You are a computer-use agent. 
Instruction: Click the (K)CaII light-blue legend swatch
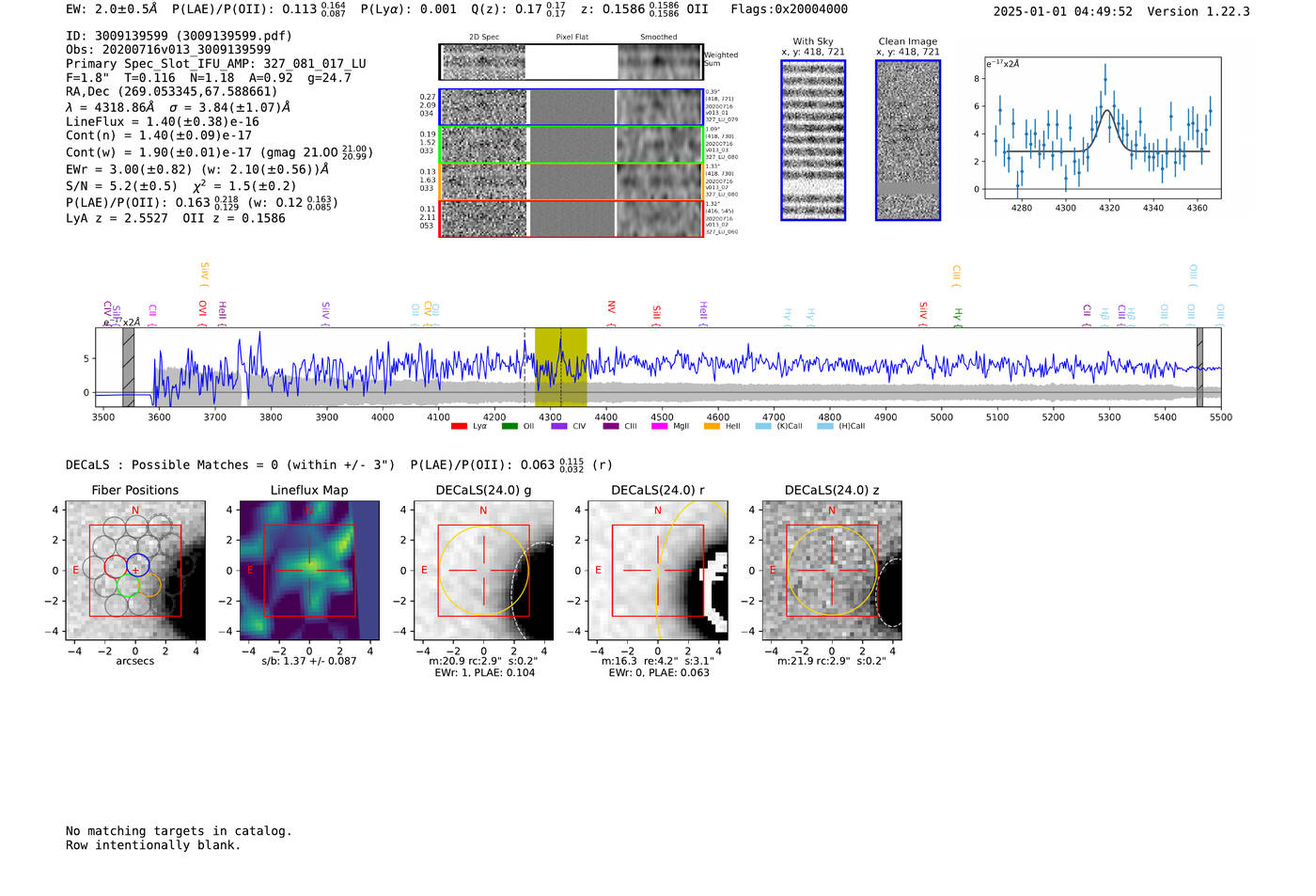click(x=763, y=426)
